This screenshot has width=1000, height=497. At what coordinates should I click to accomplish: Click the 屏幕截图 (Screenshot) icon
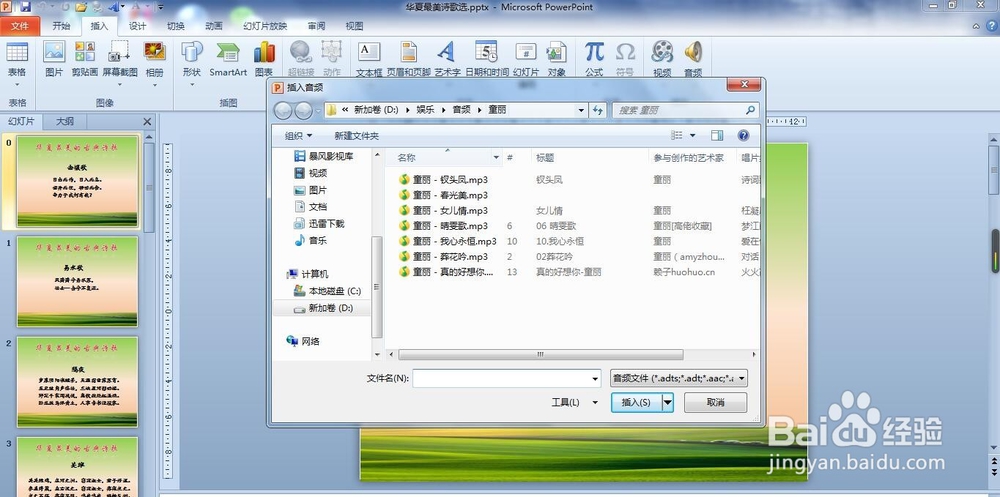point(119,52)
